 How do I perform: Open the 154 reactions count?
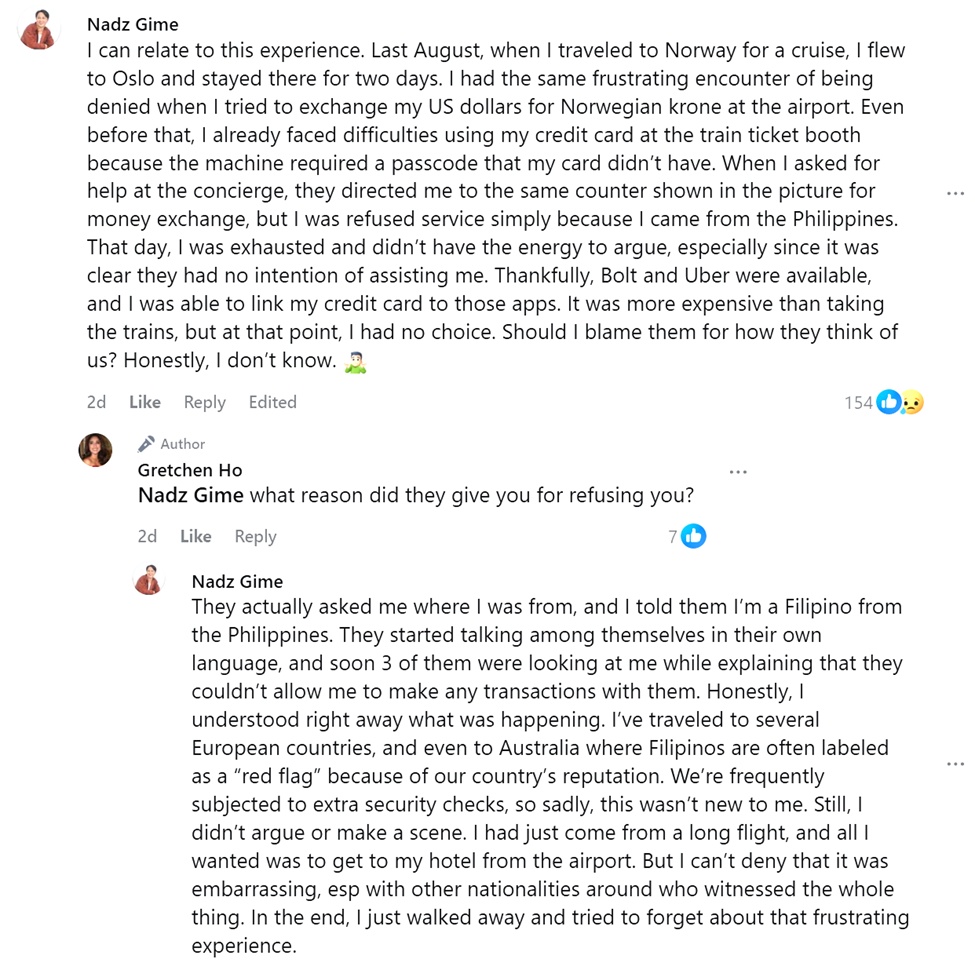pyautogui.click(x=858, y=402)
